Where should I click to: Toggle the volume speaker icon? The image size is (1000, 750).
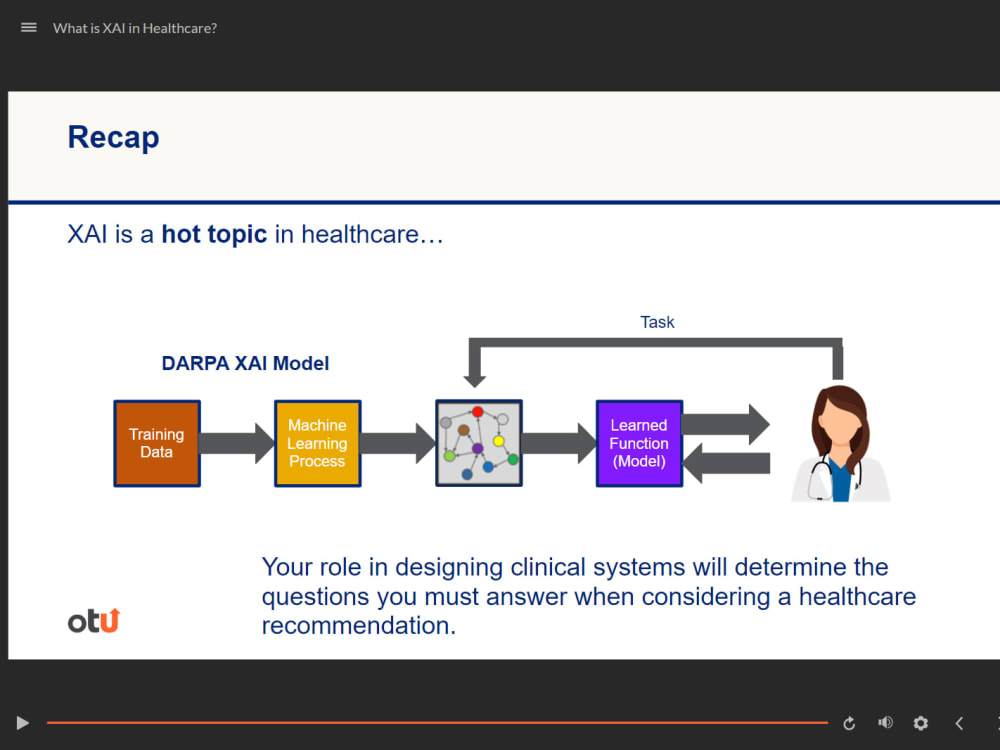pos(885,723)
